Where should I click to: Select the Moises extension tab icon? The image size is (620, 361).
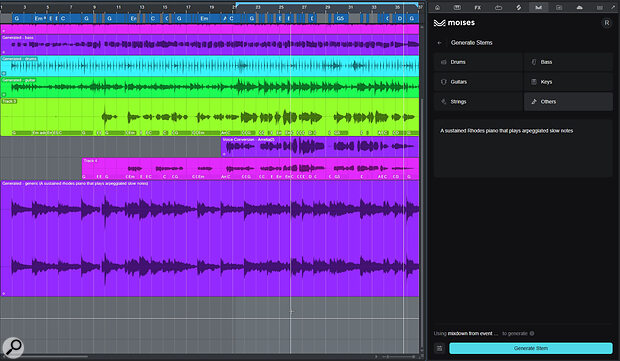click(539, 7)
